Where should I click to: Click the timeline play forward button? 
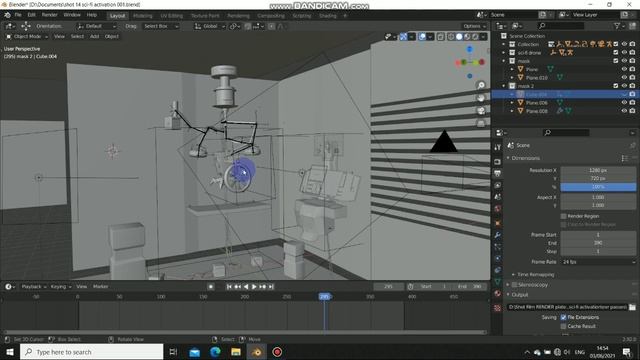coord(254,287)
